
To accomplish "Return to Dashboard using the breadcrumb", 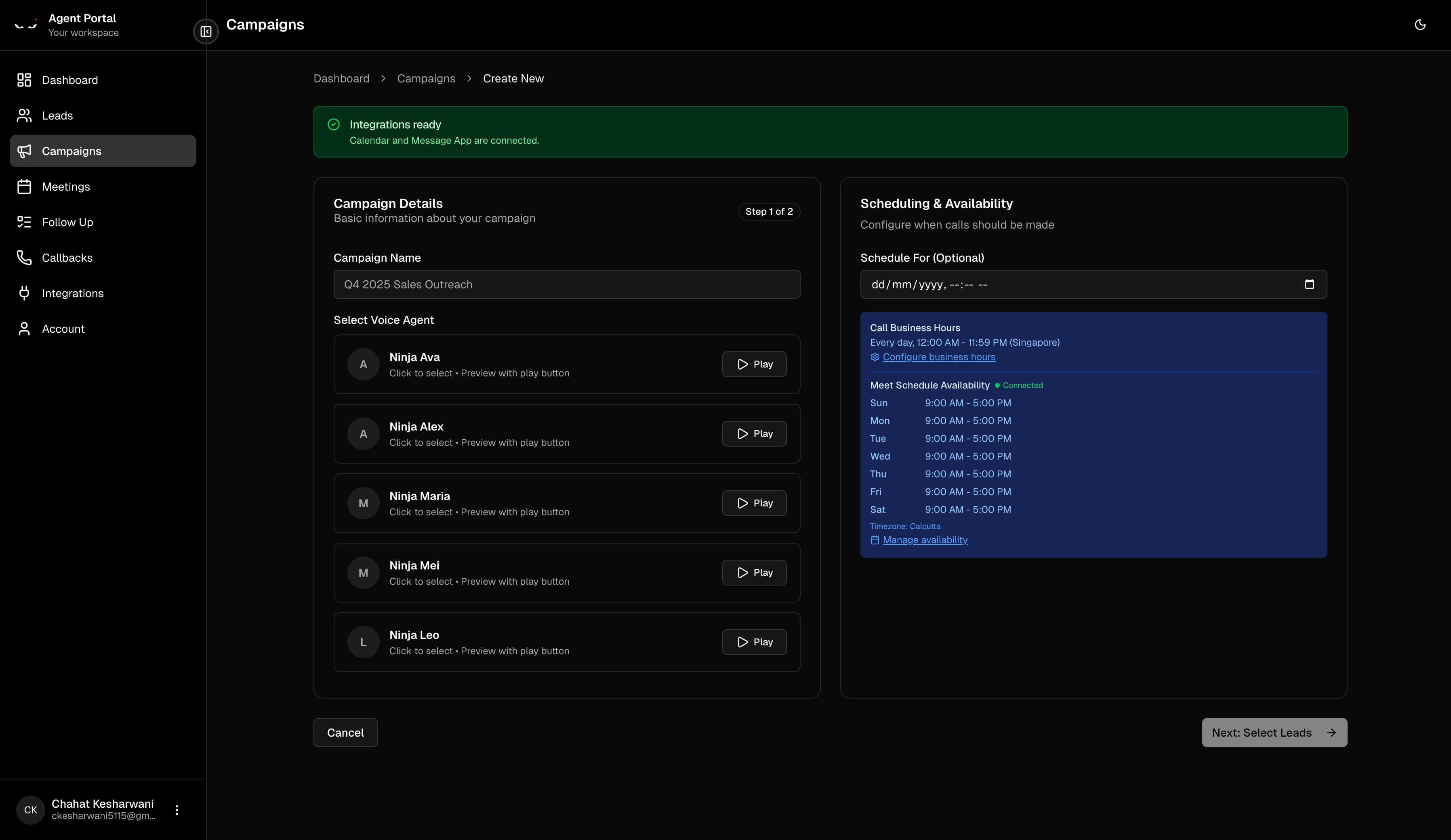I will tap(341, 78).
